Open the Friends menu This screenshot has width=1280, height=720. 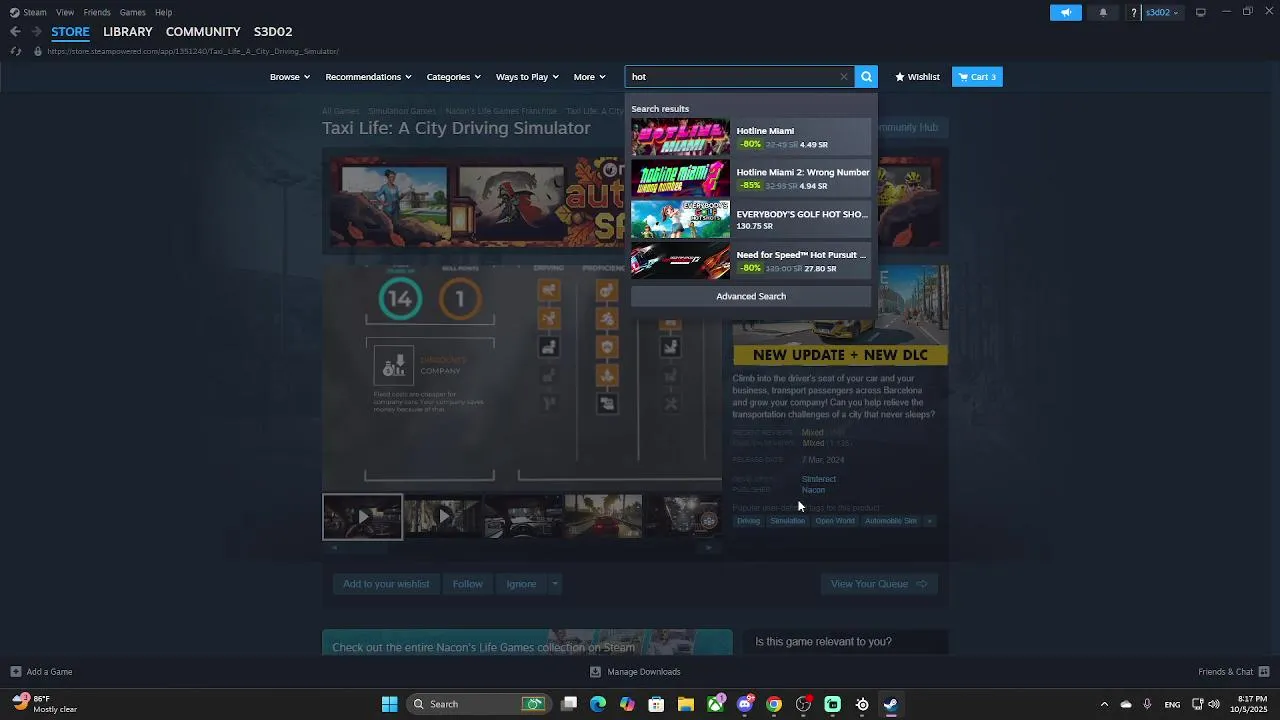pyautogui.click(x=97, y=12)
